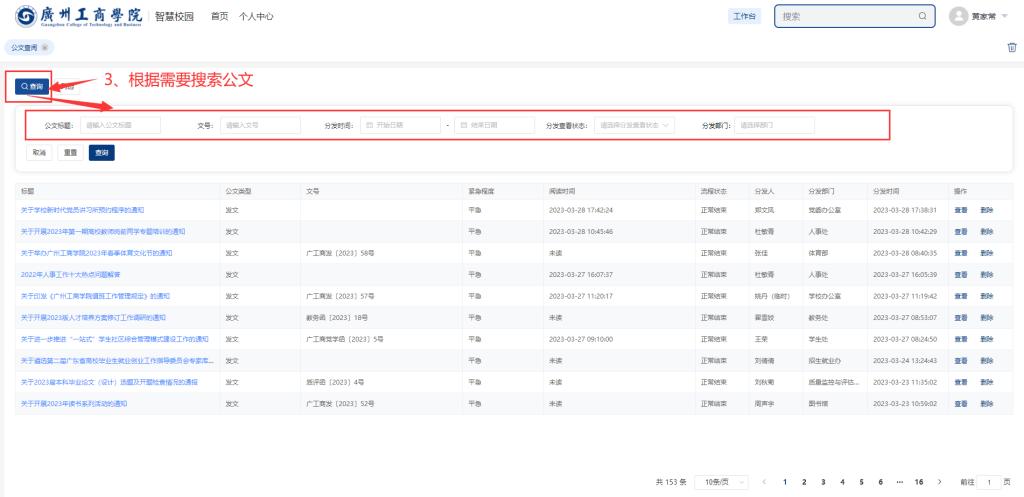Jump to page 16 in pagination
This screenshot has height=497, width=1024.
(x=918, y=481)
